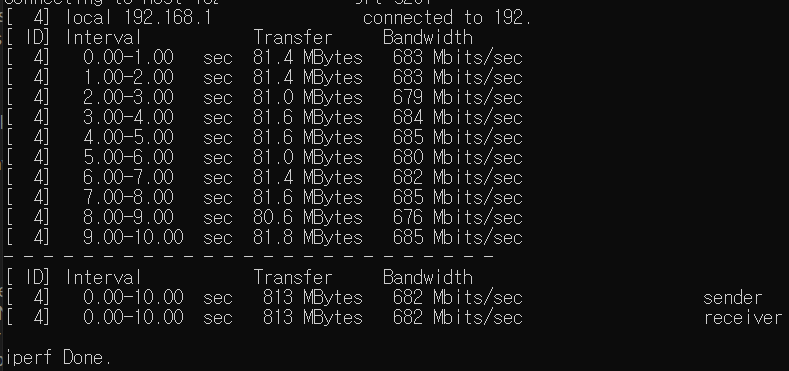Click the sender row 813 MBytes value
The height and width of the screenshot is (371, 789).
[x=312, y=298]
